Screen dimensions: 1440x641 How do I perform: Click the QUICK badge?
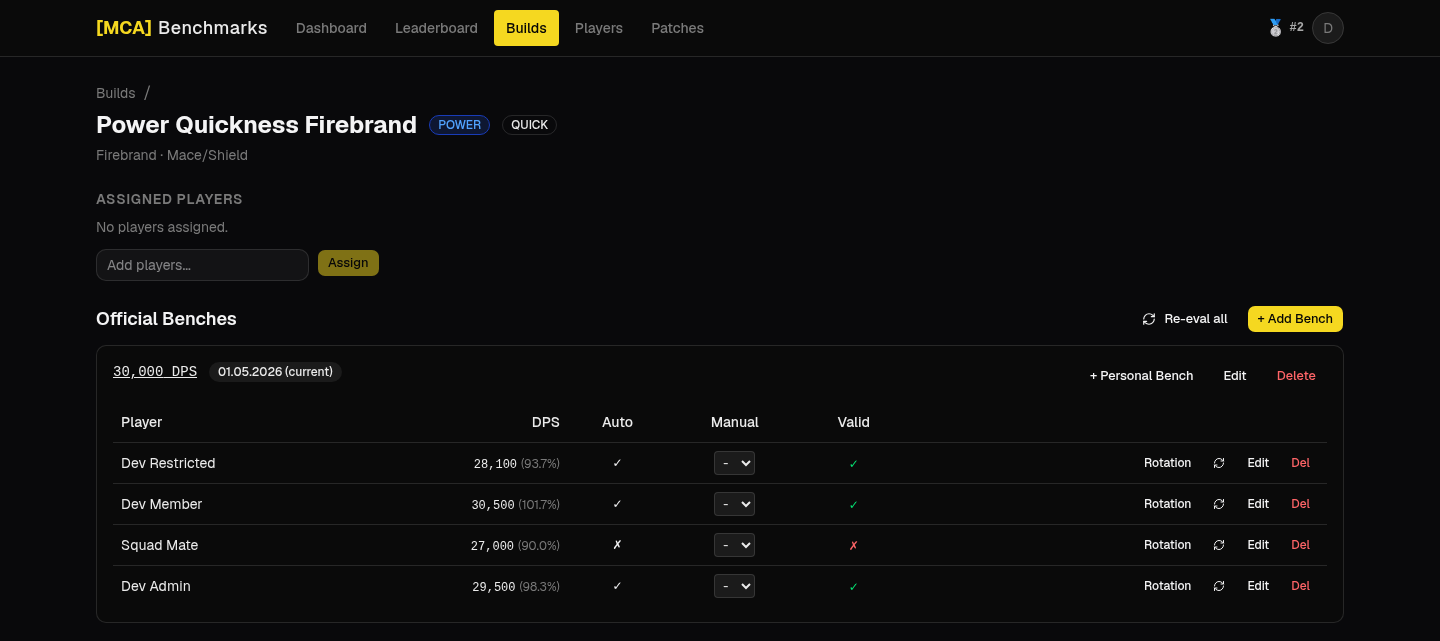529,125
